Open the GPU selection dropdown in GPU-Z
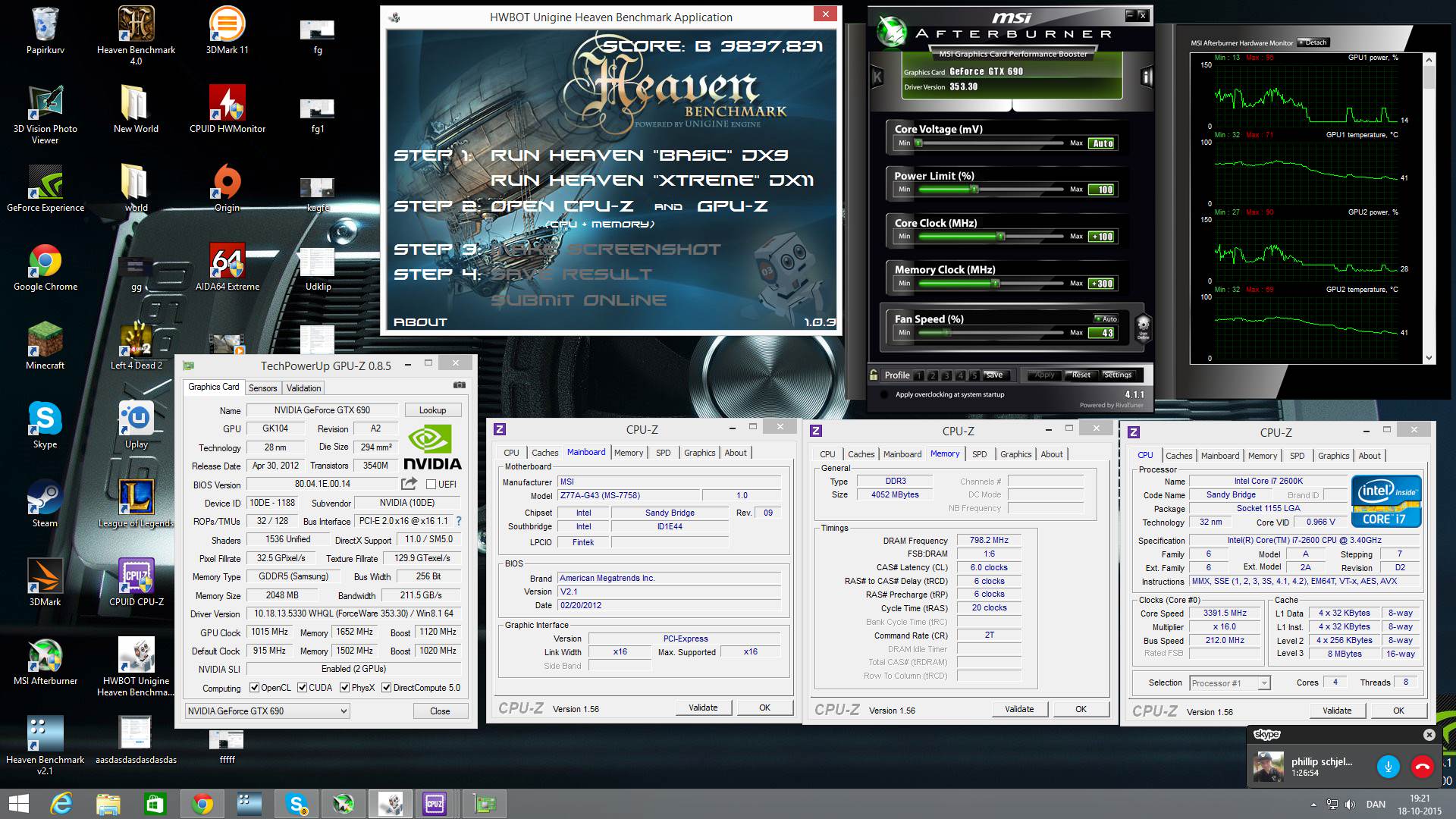 click(x=267, y=711)
